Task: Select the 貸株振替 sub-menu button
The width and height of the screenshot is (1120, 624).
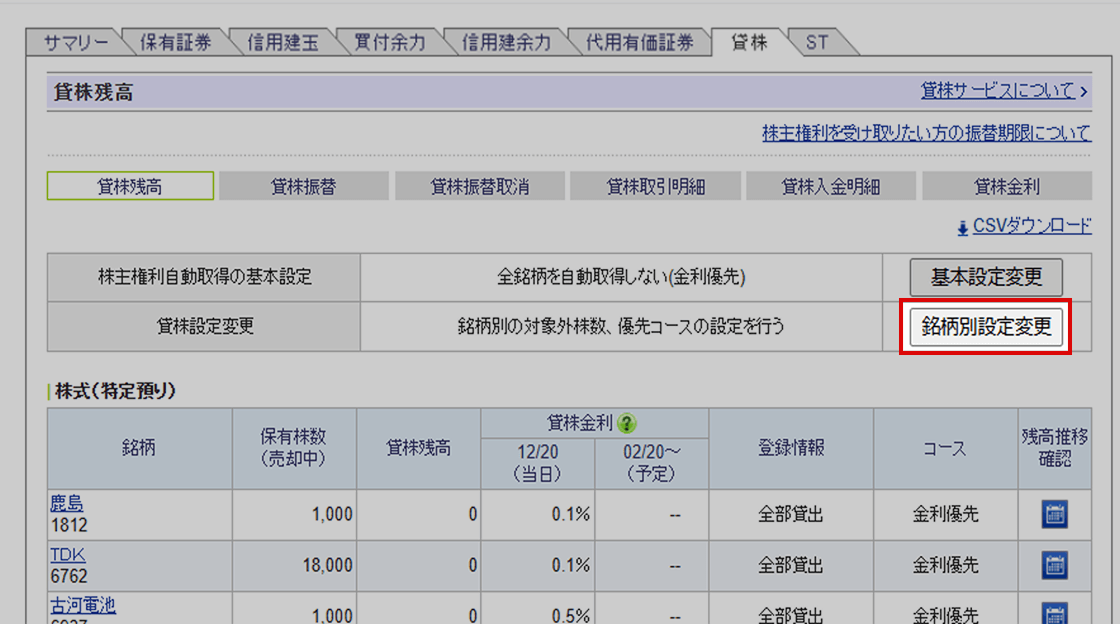Action: tap(303, 186)
